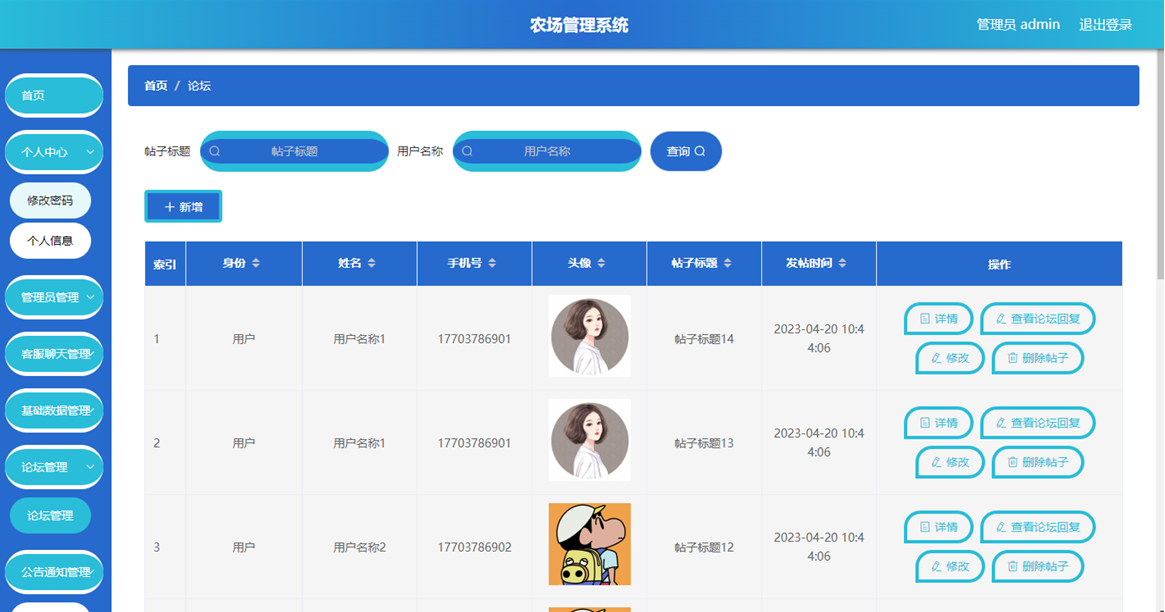Click the 帖子标题 search input field
1165x612 pixels.
[294, 152]
